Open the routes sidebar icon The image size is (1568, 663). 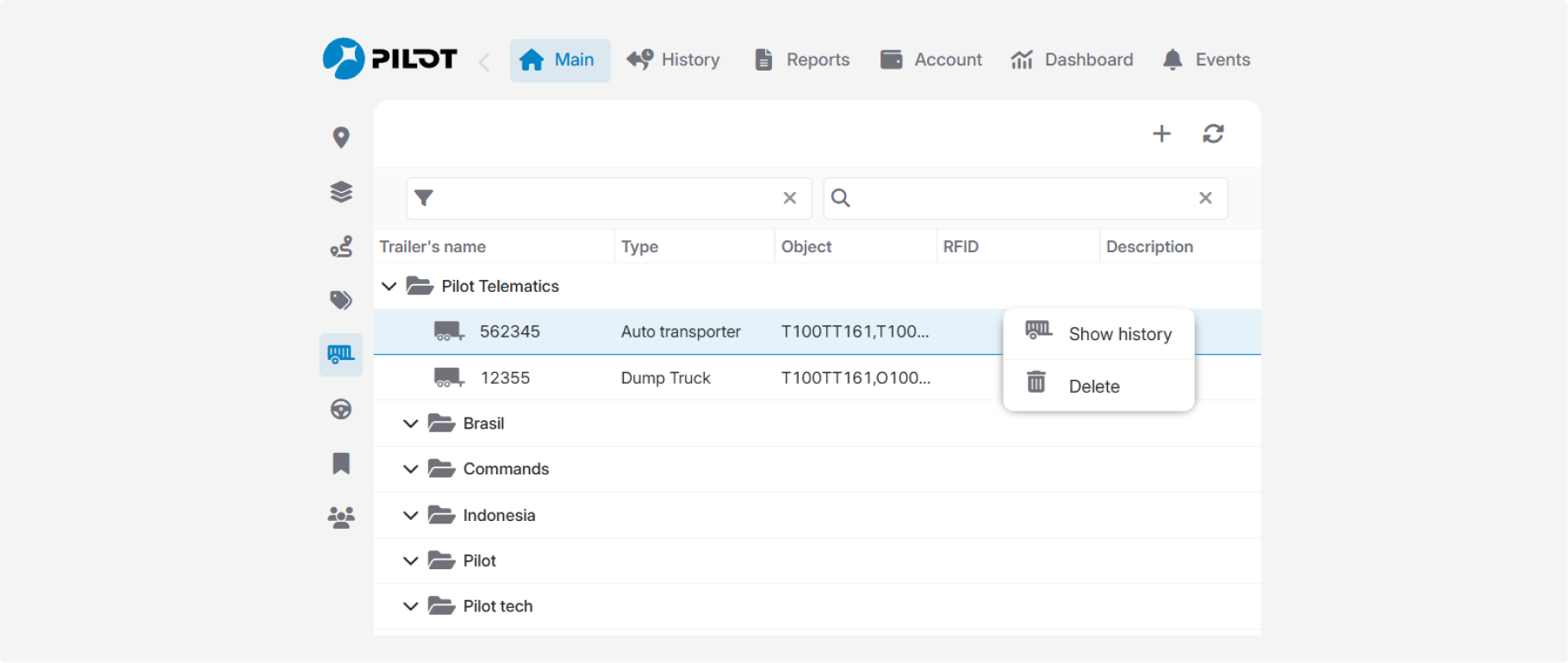(341, 247)
